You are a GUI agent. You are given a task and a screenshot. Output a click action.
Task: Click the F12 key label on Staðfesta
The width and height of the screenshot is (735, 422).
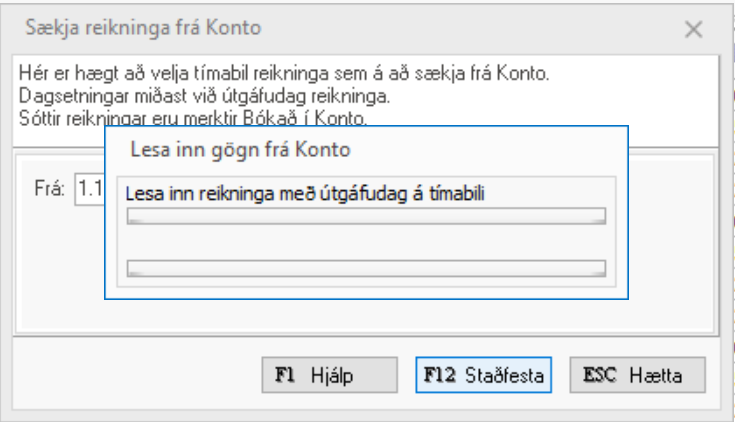[x=439, y=377]
